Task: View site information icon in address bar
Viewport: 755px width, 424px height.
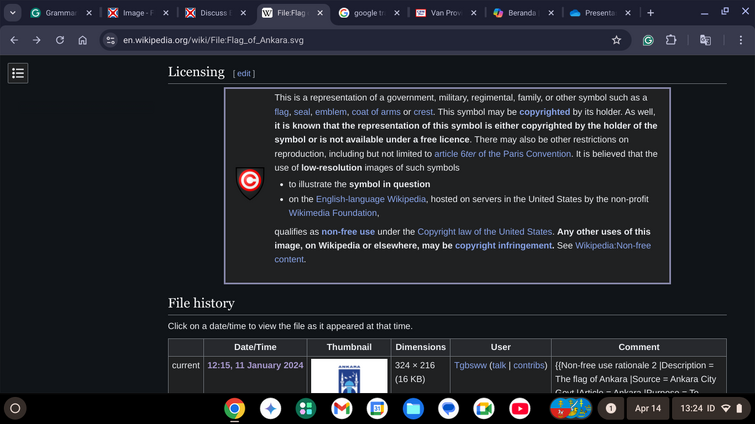Action: click(x=110, y=40)
